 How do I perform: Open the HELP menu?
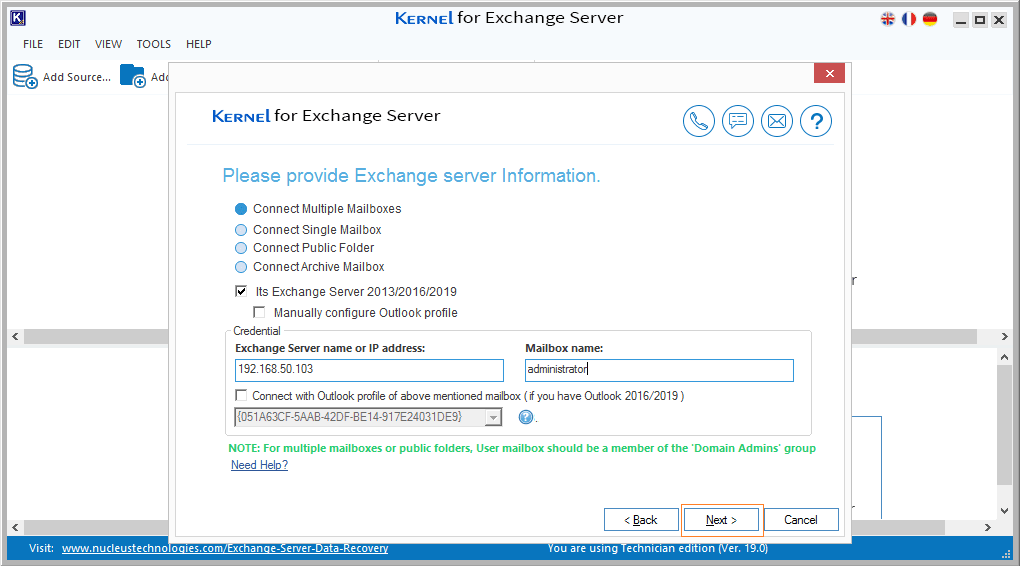click(198, 44)
